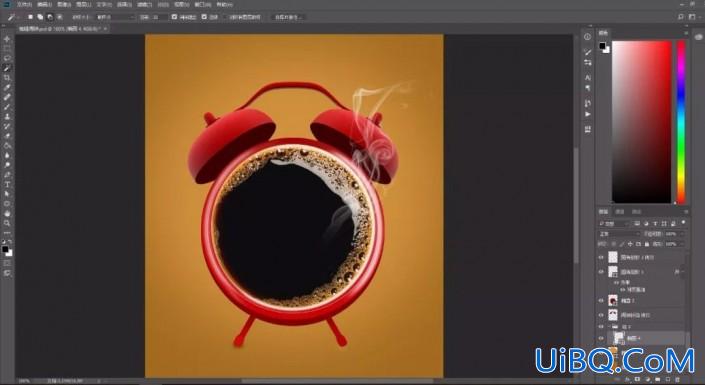Viewport: 705px width, 385px height.
Task: Toggle the Effects visibility eye
Action: (616, 282)
